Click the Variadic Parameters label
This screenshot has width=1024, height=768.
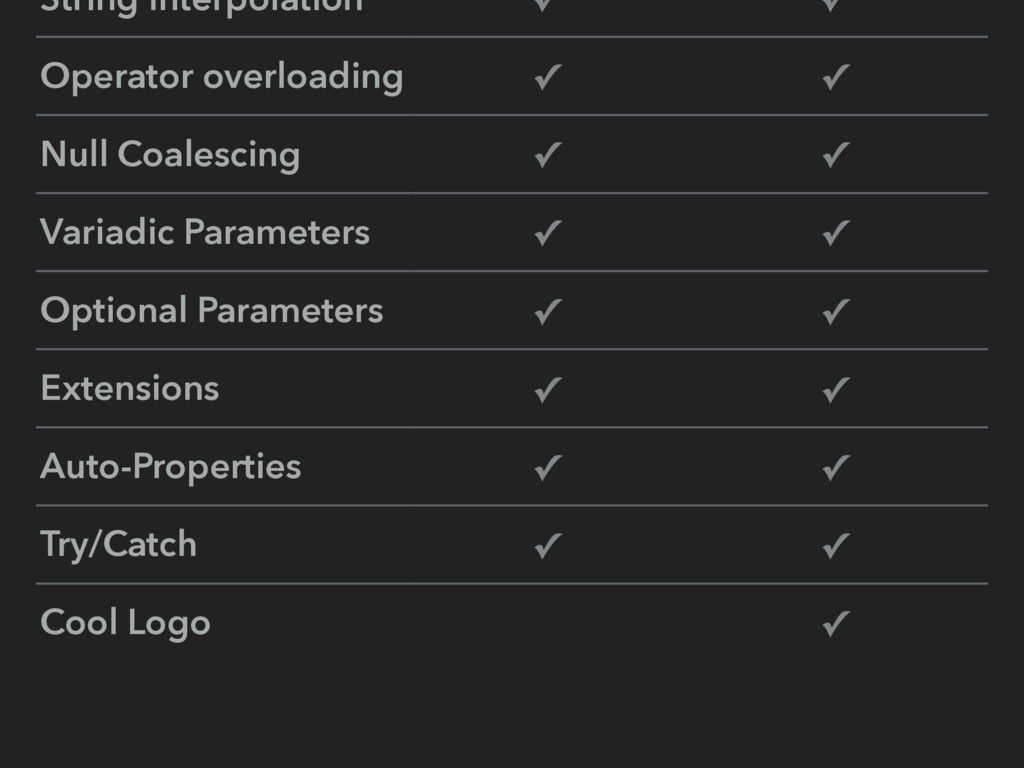(x=205, y=233)
